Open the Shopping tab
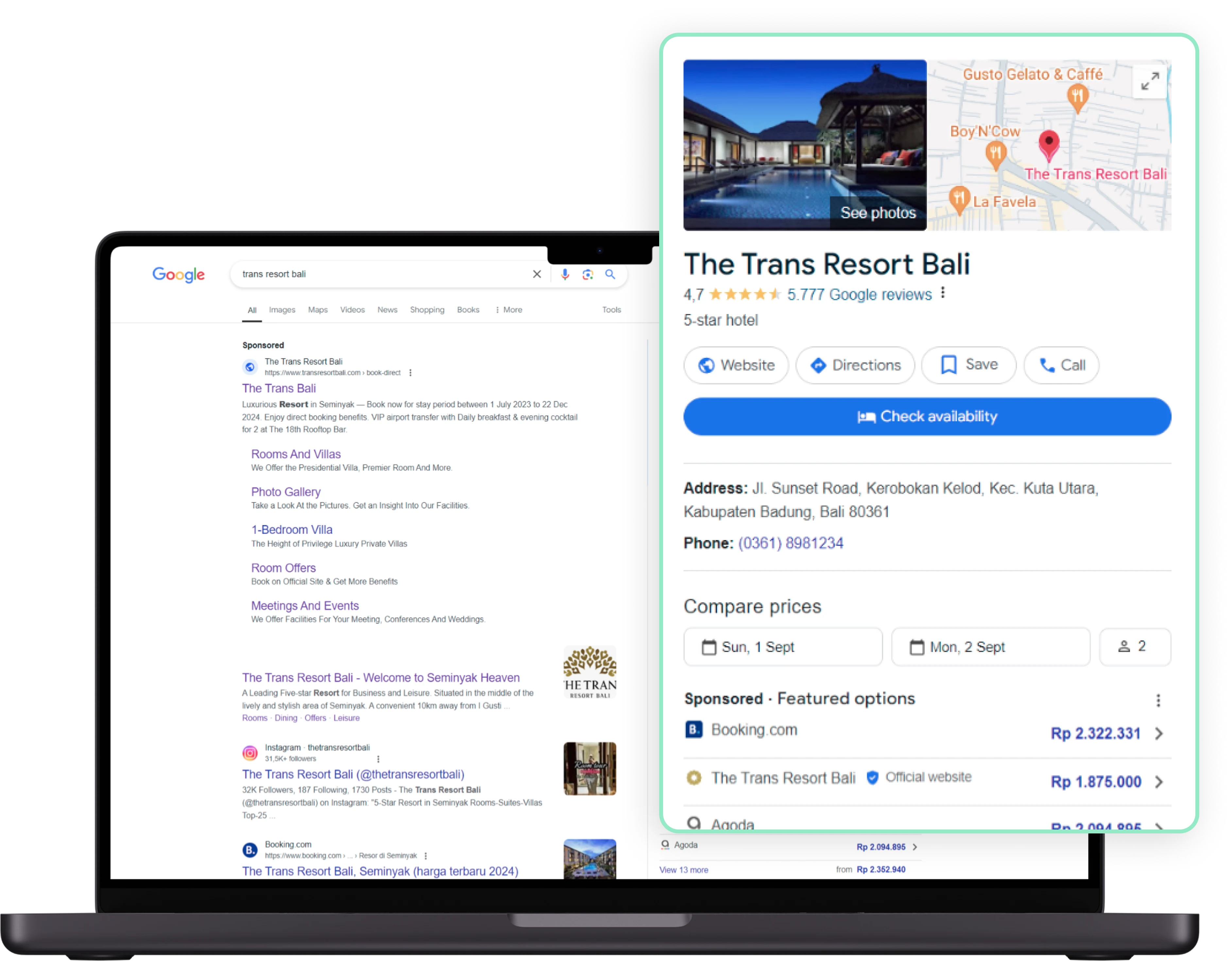 click(x=427, y=310)
